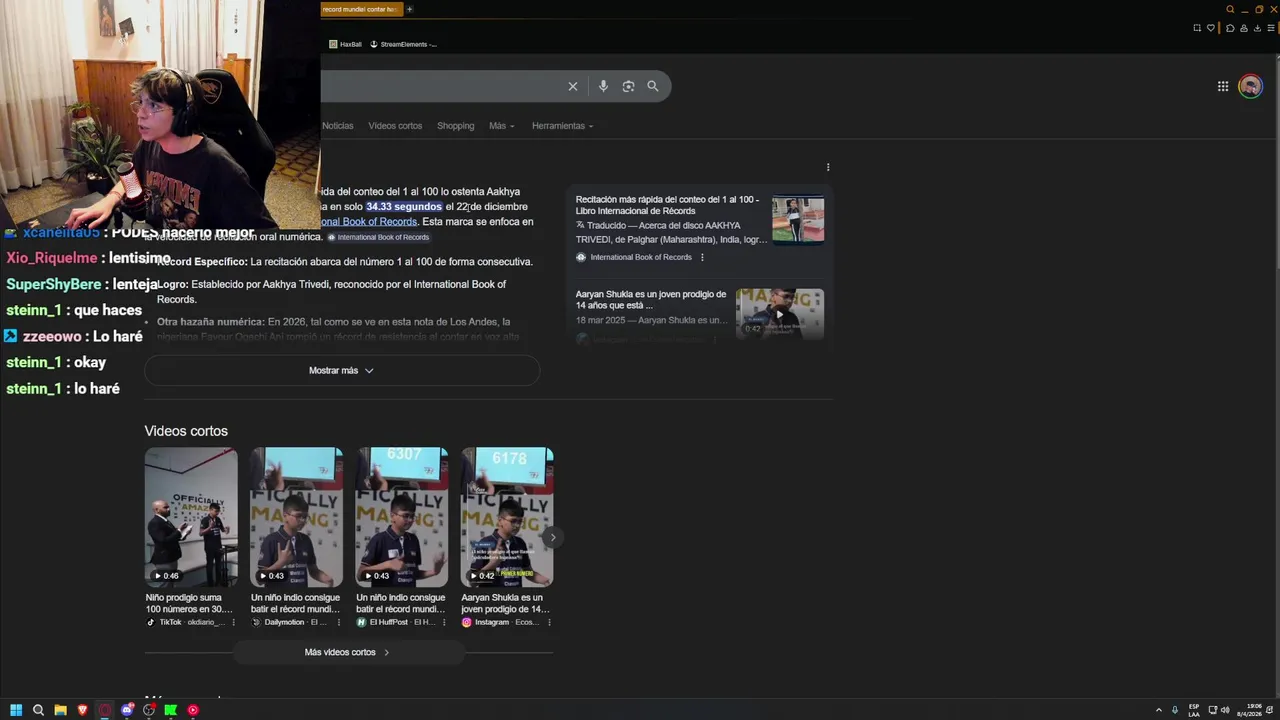This screenshot has width=1280, height=720.
Task: Open Discord from the taskbar
Action: click(x=127, y=710)
